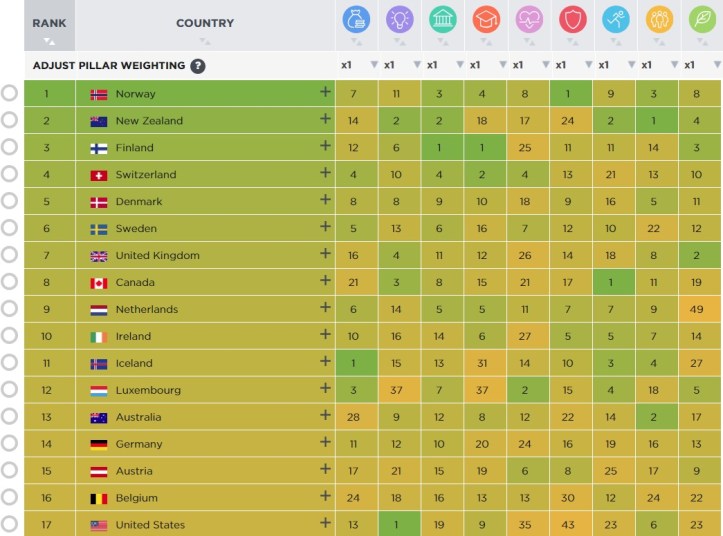
Task: Expand the Finland row with plus sign
Action: 324,146
